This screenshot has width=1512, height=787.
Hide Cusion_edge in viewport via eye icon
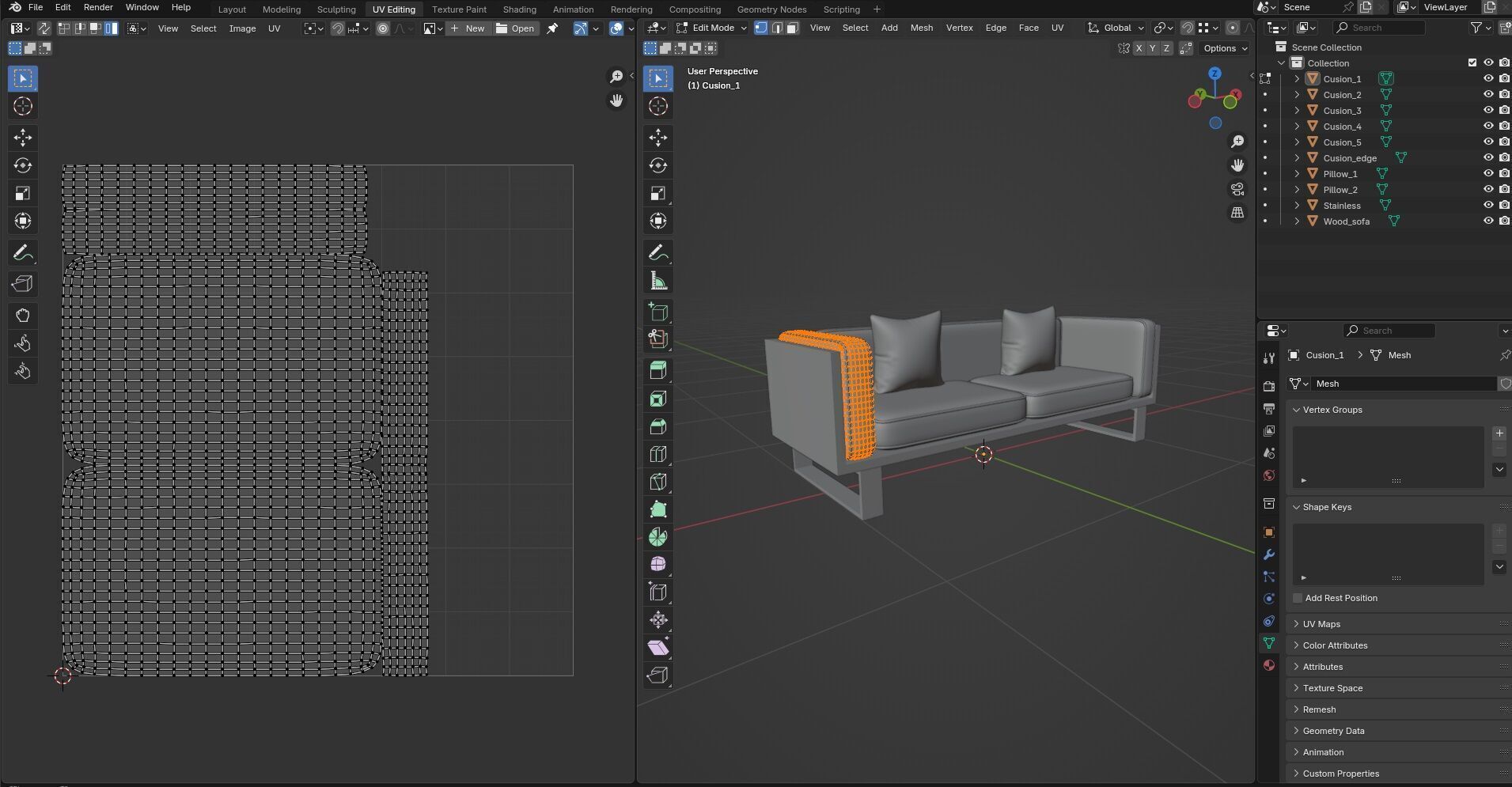pos(1487,157)
